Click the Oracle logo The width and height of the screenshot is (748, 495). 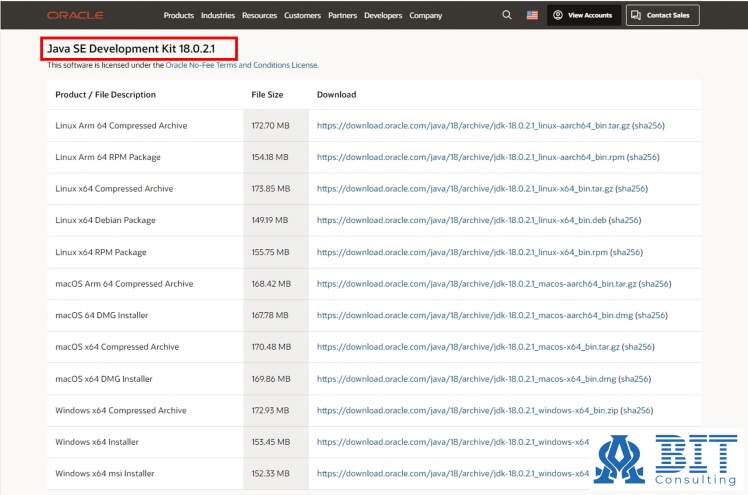click(75, 15)
